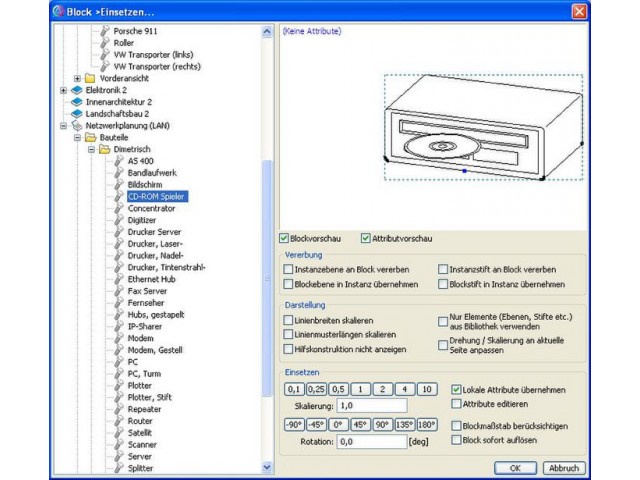640x480 pixels.
Task: Click the block icon beside Scanner
Action: (119, 444)
